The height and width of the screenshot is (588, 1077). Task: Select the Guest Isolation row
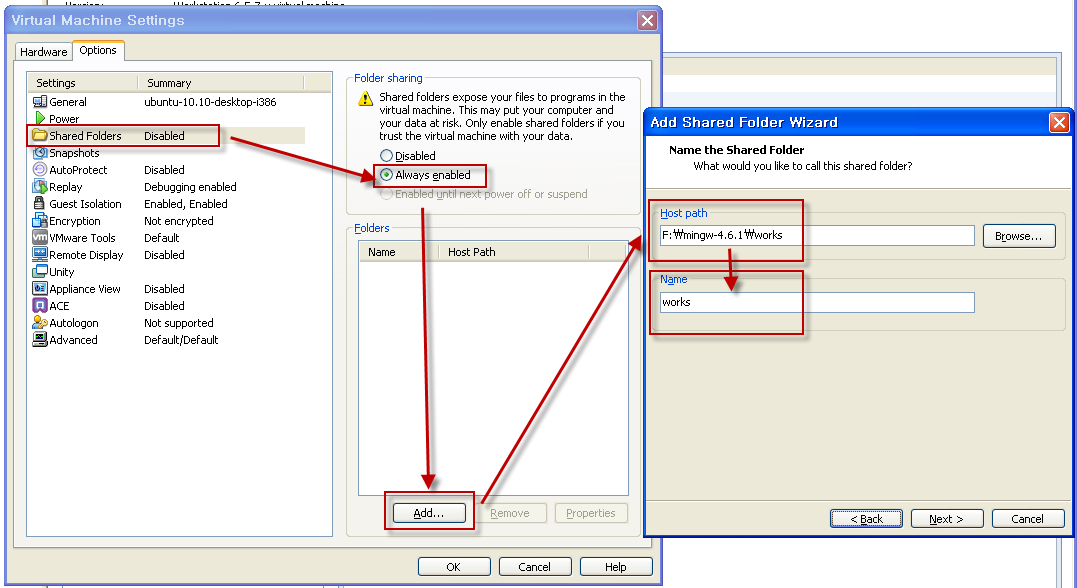pyautogui.click(x=167, y=203)
